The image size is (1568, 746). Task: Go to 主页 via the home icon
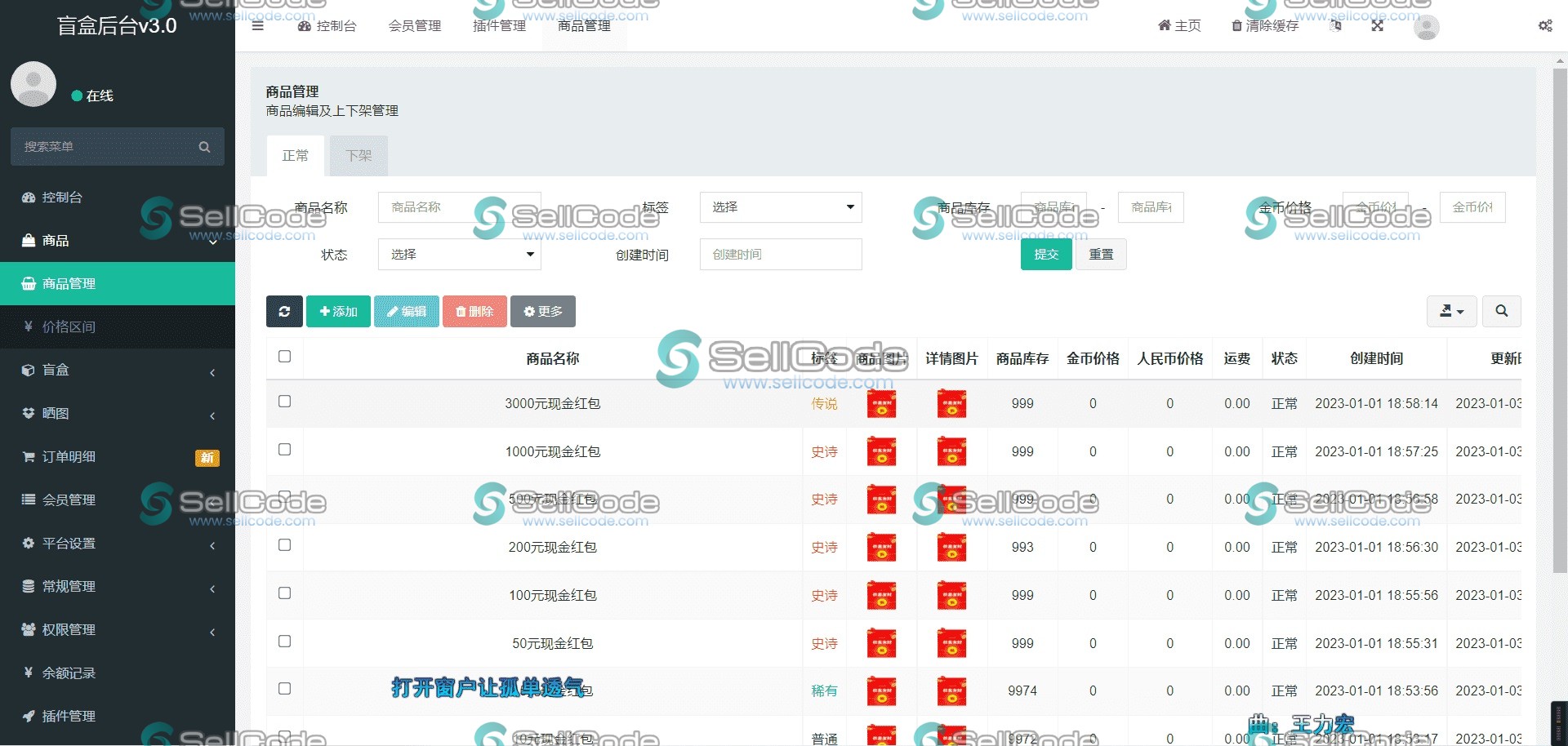1178,25
